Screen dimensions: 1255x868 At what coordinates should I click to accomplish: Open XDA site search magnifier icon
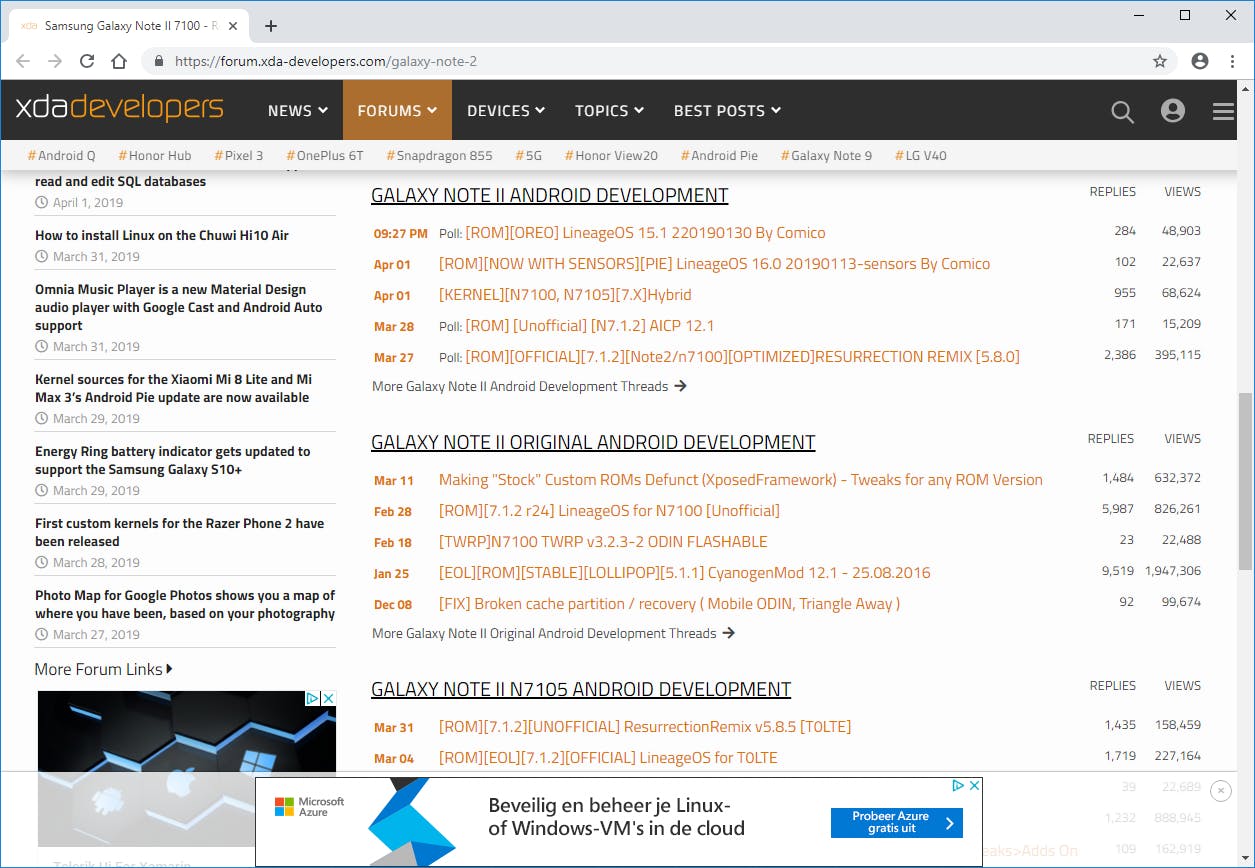tap(1122, 111)
